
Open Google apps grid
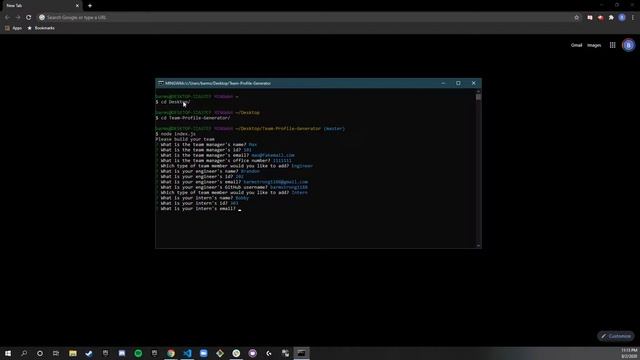pos(613,45)
